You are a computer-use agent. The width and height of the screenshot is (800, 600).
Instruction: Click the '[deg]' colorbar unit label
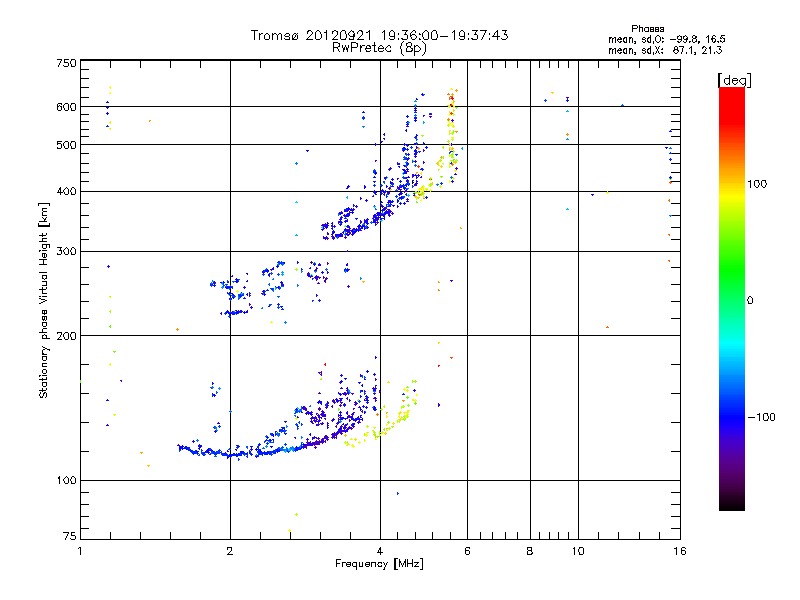pos(734,80)
